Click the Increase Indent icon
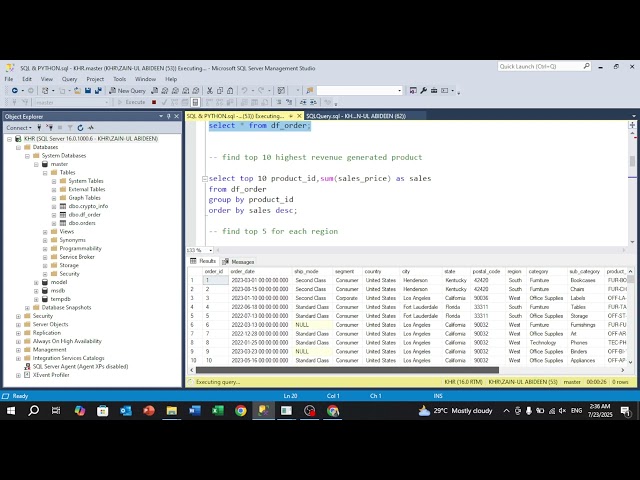The height and width of the screenshot is (480, 640). [x=313, y=102]
